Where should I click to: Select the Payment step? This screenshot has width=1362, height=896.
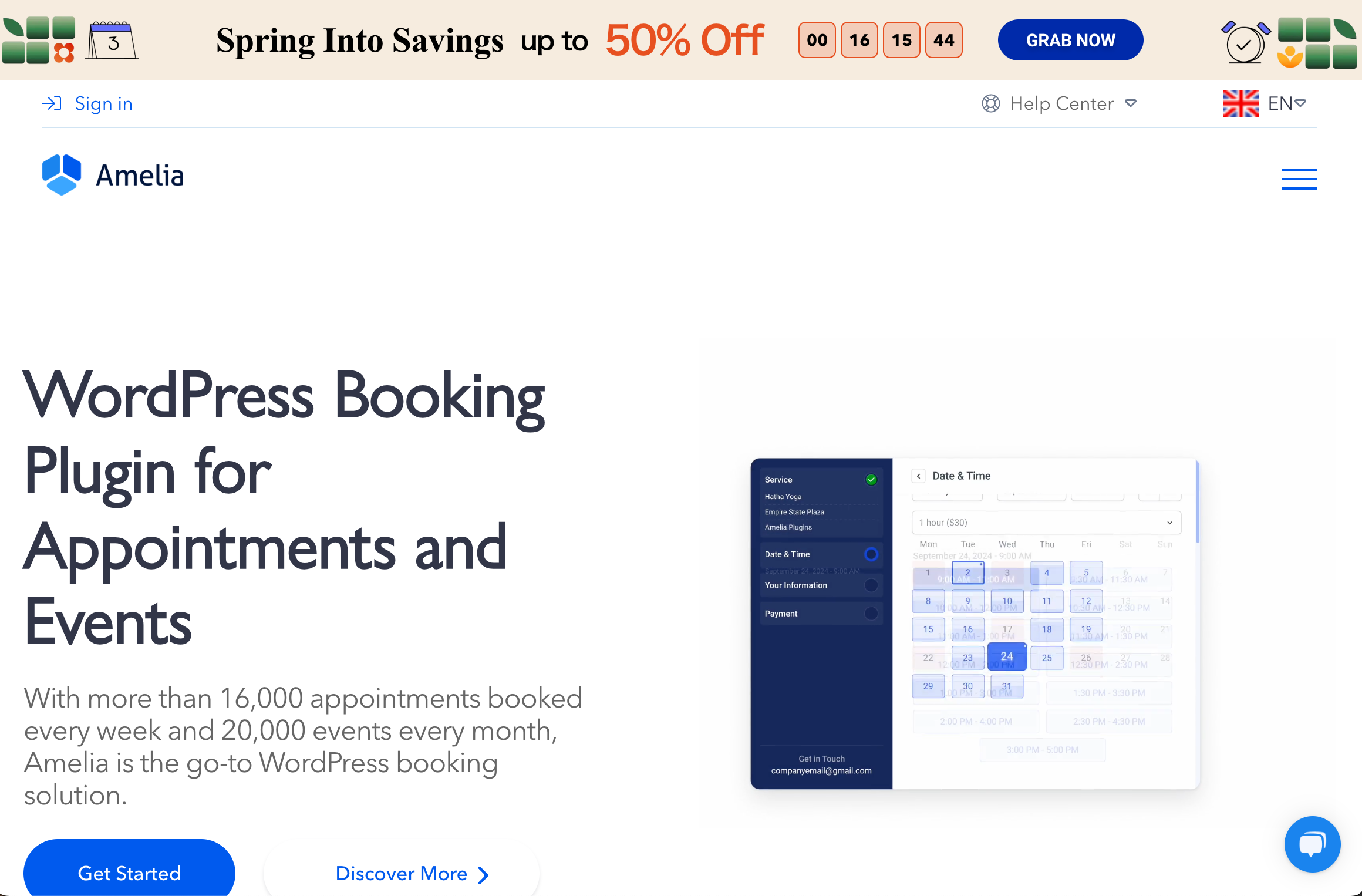click(821, 614)
